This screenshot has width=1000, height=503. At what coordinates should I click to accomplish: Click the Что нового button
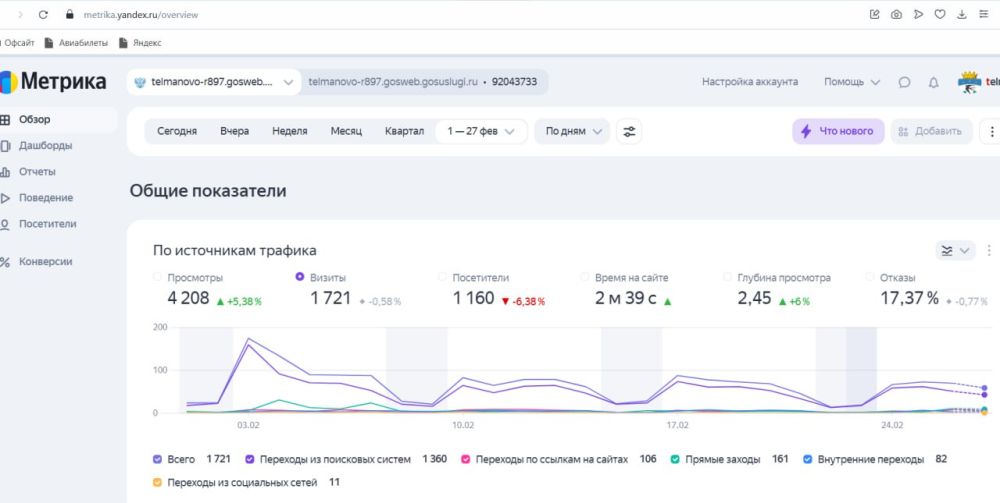838,131
